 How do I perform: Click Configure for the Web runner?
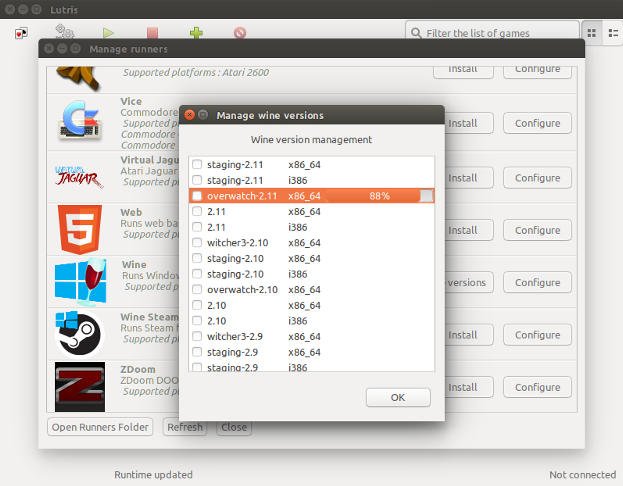pyautogui.click(x=537, y=230)
